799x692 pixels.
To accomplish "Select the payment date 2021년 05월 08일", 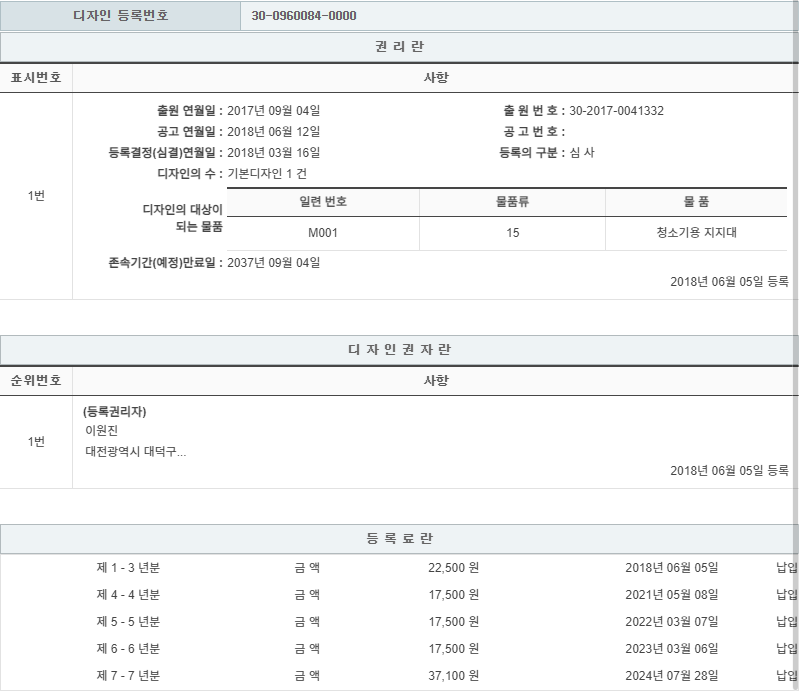I will [671, 594].
